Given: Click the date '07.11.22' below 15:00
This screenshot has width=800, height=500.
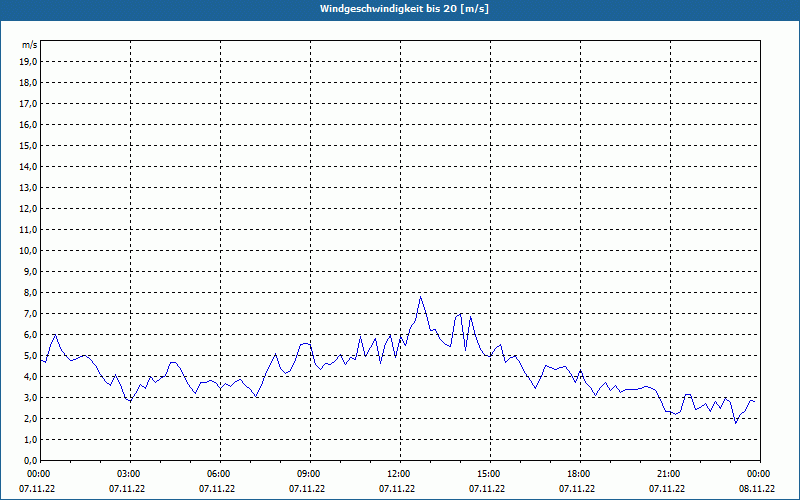Looking at the screenshot, I should click(487, 489).
